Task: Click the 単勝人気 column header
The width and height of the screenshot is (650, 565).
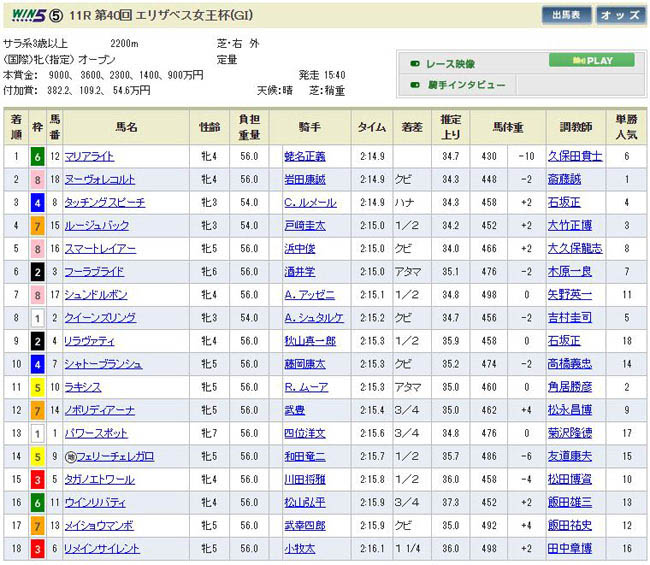Action: (x=625, y=127)
